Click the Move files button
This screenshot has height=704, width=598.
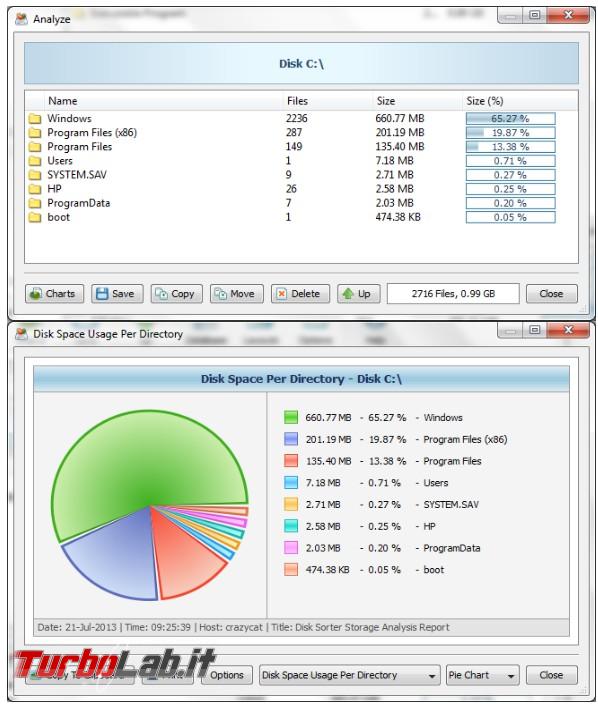tap(237, 294)
